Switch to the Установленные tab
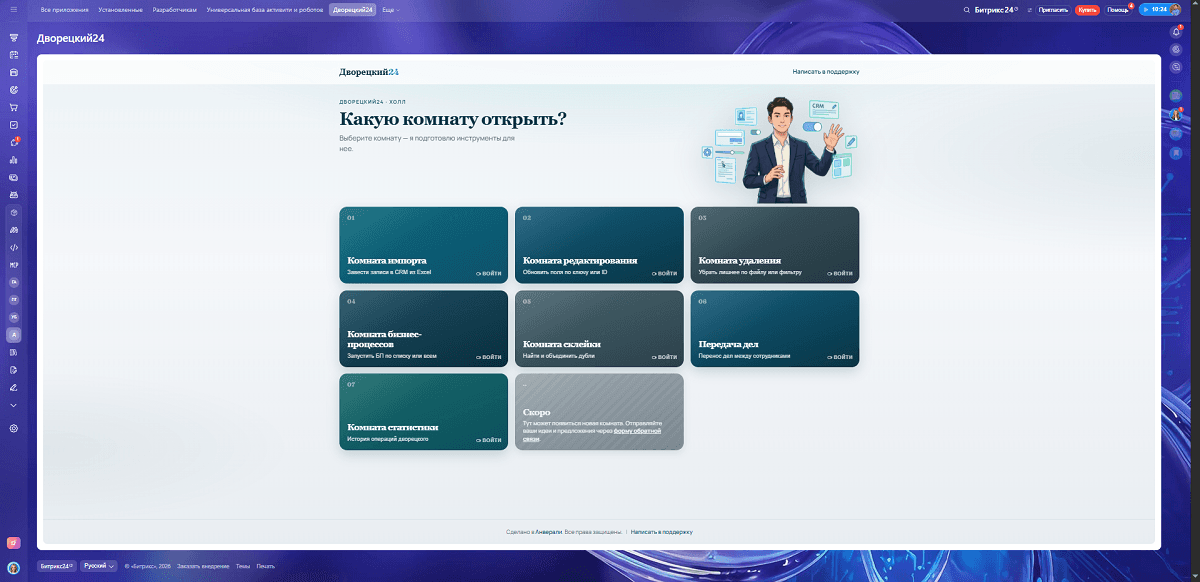 click(121, 10)
